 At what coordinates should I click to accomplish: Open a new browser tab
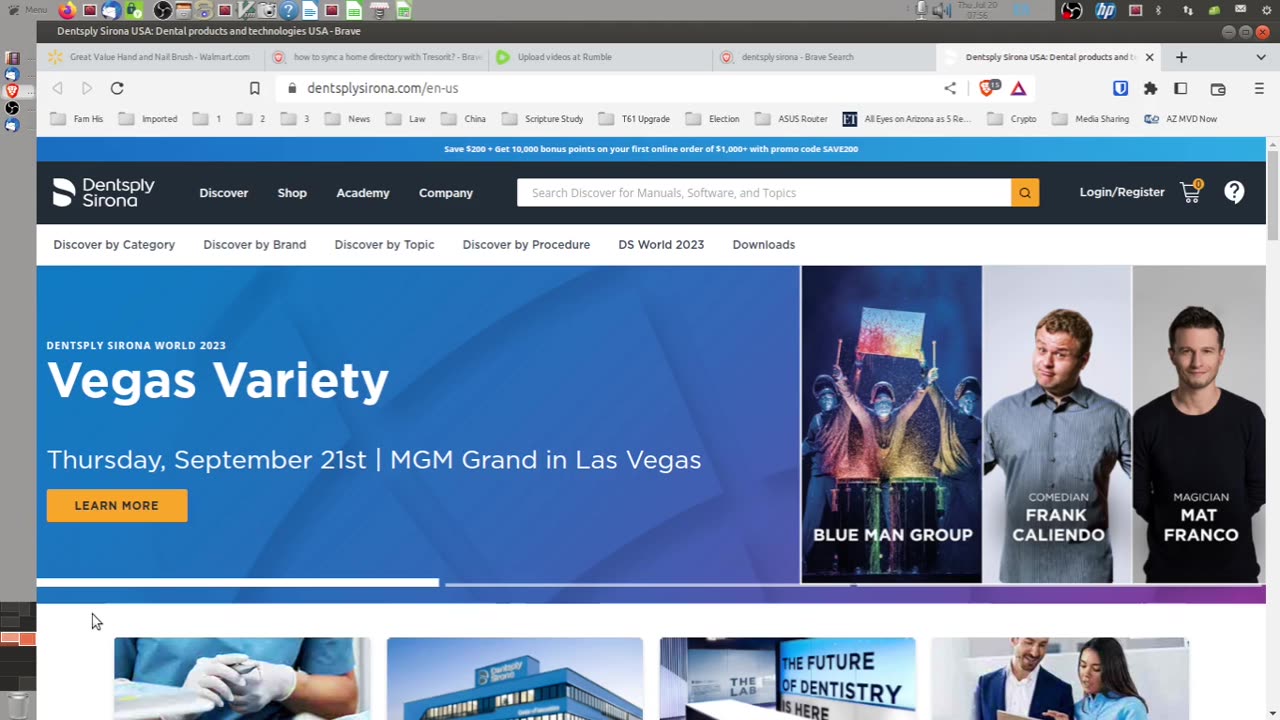pyautogui.click(x=1181, y=57)
